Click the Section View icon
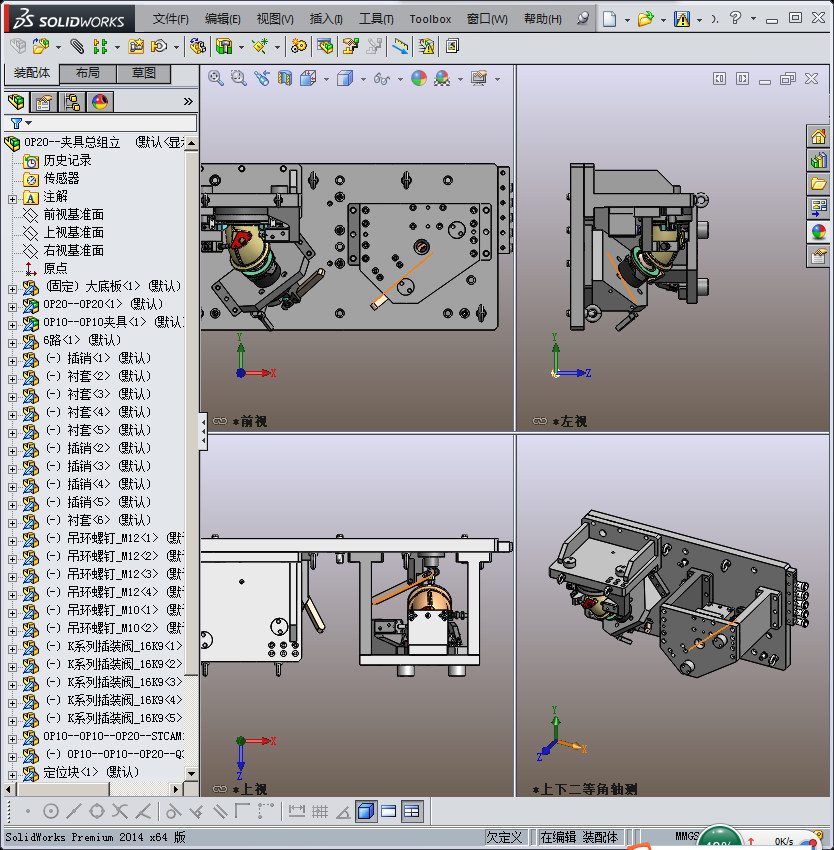Screen dimensions: 834x850 pyautogui.click(x=285, y=79)
